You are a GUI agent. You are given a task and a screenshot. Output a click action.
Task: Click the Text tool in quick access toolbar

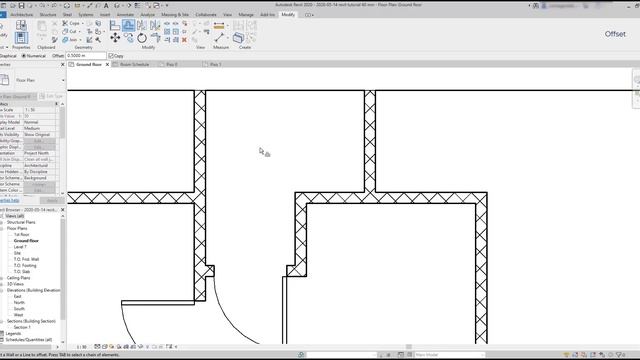click(106, 5)
